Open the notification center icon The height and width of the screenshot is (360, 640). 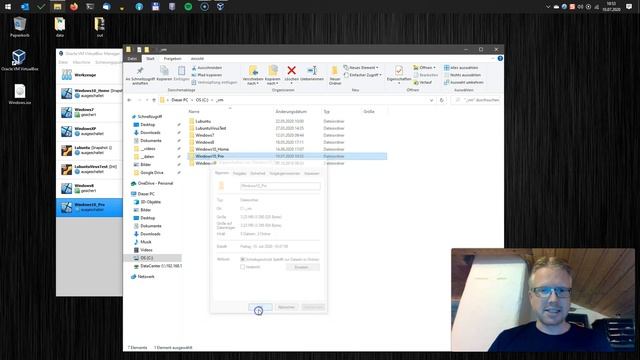coord(629,7)
